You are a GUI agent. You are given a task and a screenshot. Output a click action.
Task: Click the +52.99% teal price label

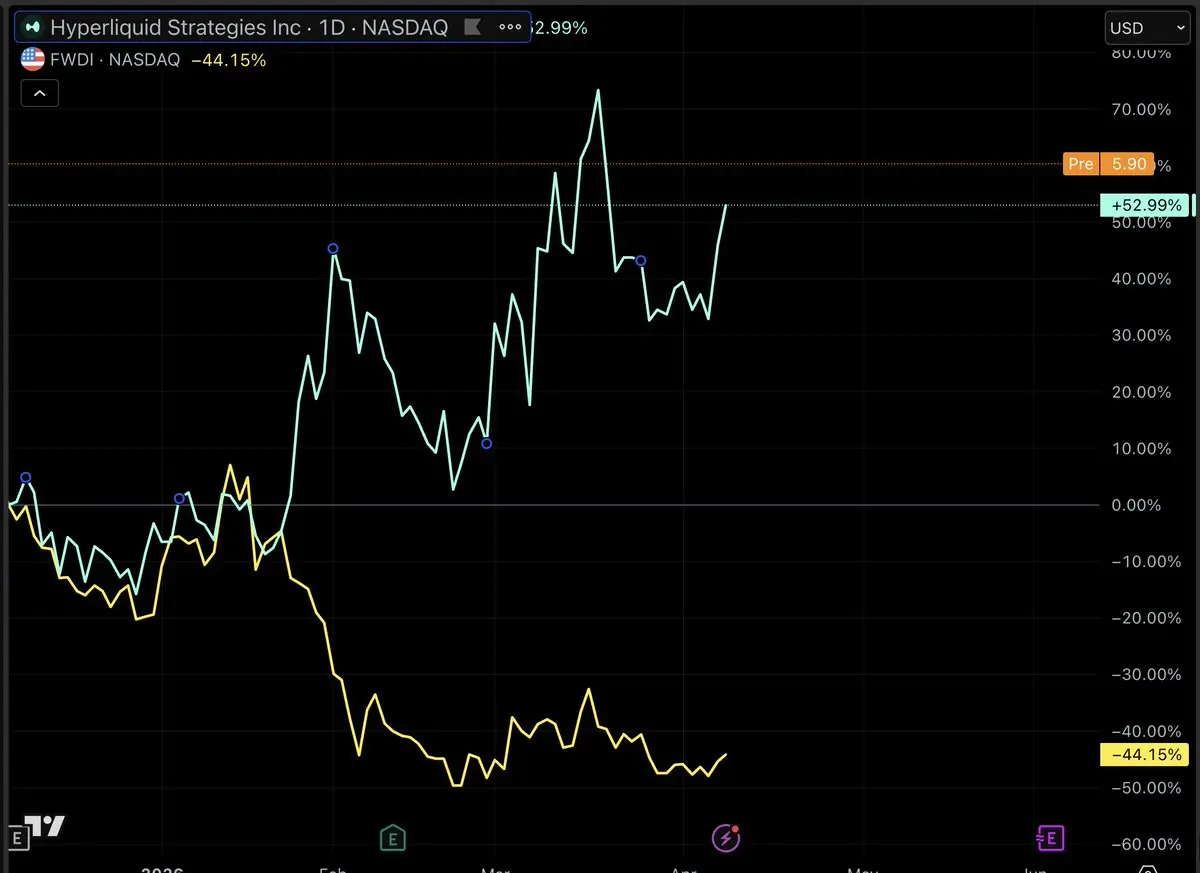coord(1146,205)
